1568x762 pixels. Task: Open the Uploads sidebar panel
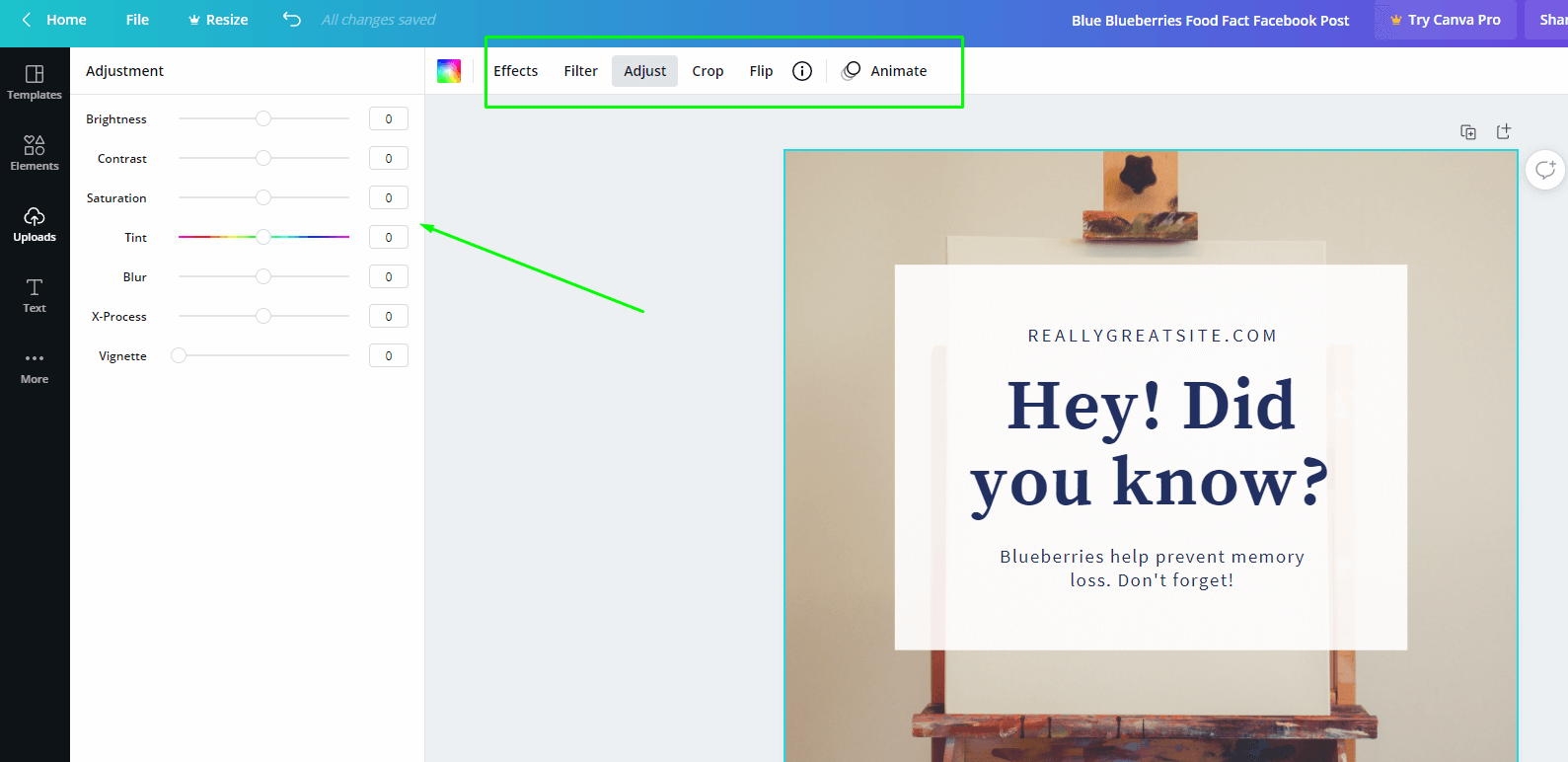(35, 224)
